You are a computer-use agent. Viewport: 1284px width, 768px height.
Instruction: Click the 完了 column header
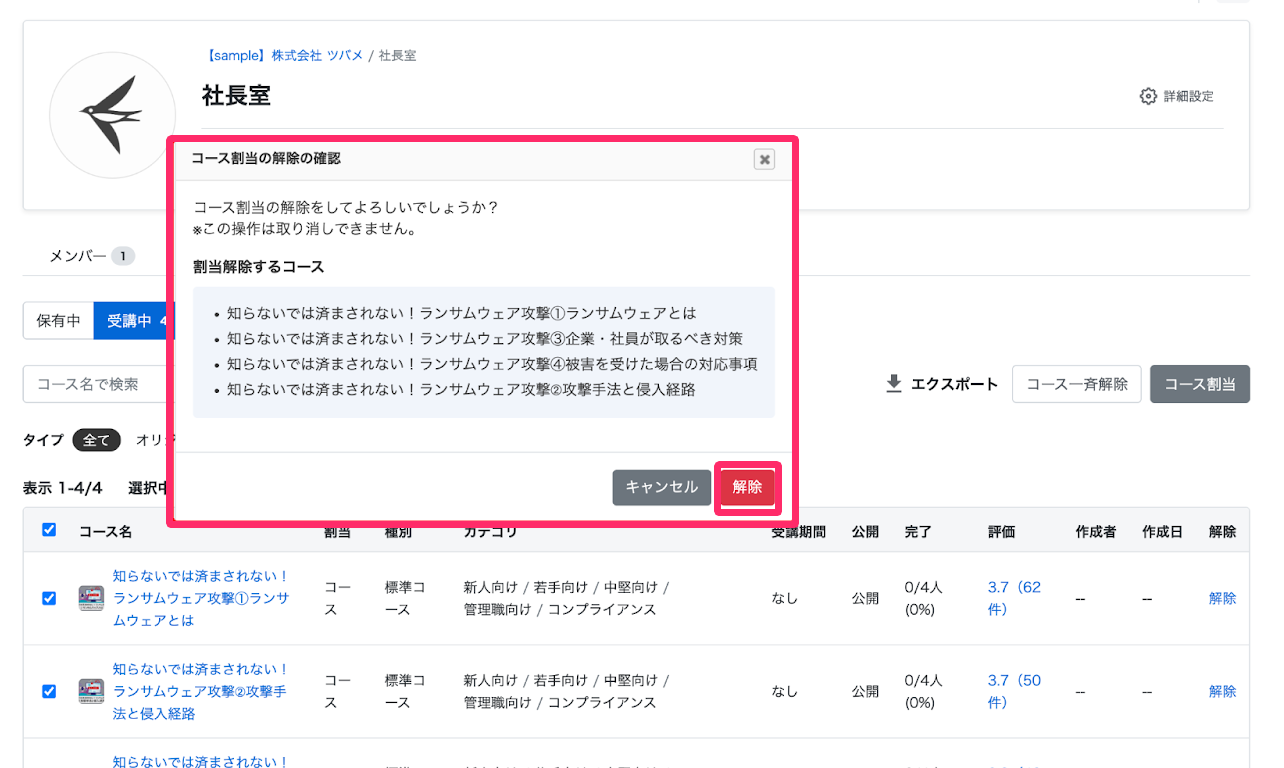917,532
